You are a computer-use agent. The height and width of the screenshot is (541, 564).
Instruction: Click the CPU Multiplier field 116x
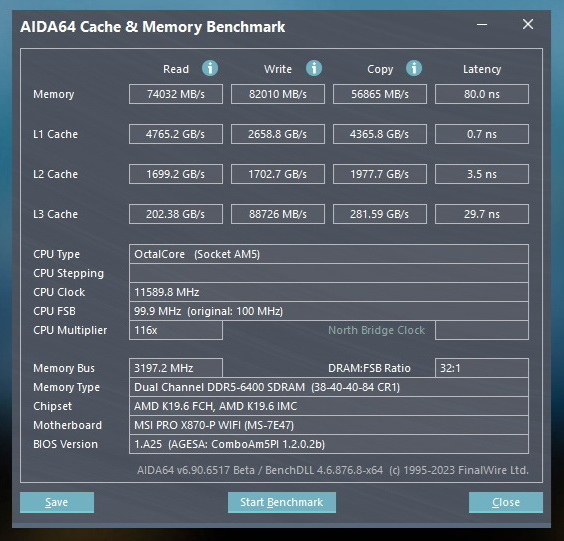tap(176, 330)
